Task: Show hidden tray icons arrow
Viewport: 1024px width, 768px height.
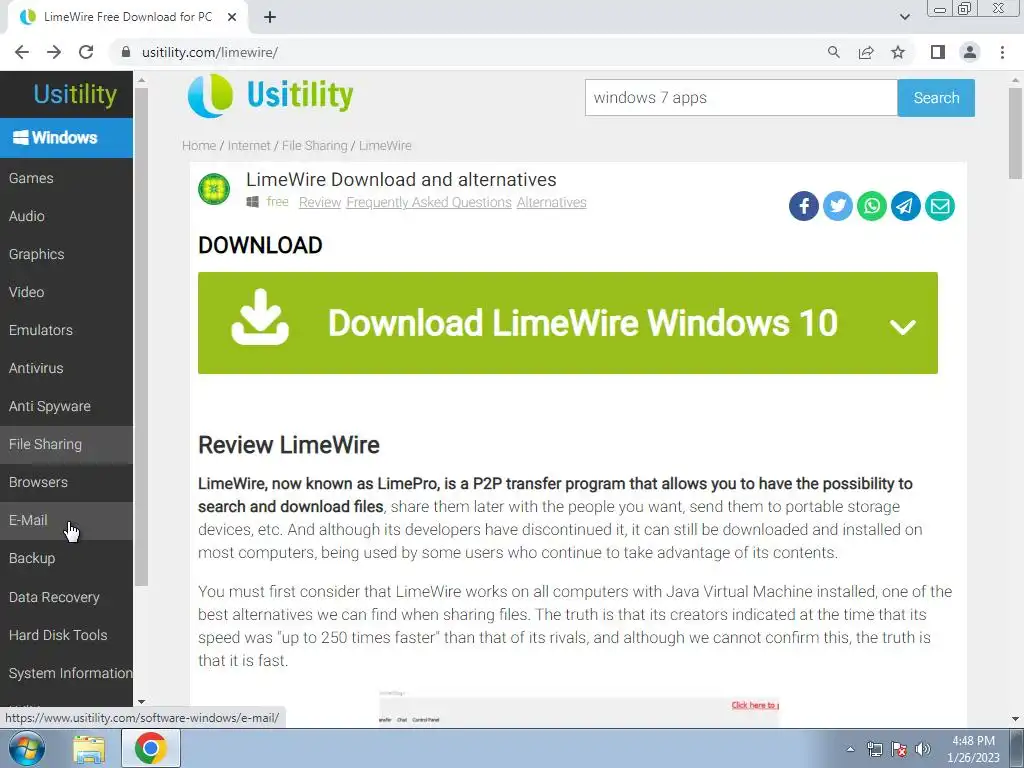Action: [x=850, y=749]
